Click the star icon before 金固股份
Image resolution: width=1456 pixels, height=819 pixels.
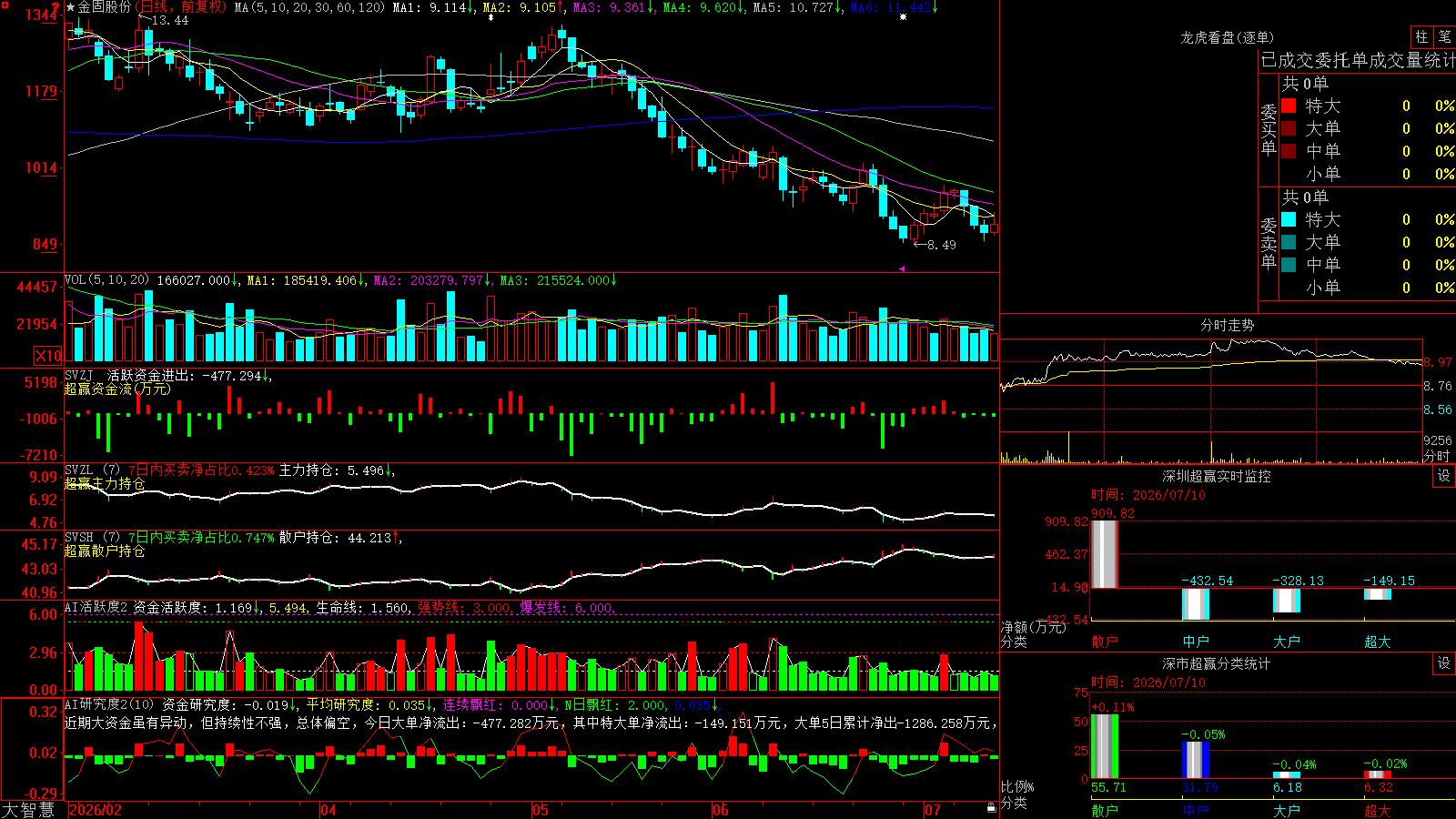(71, 7)
